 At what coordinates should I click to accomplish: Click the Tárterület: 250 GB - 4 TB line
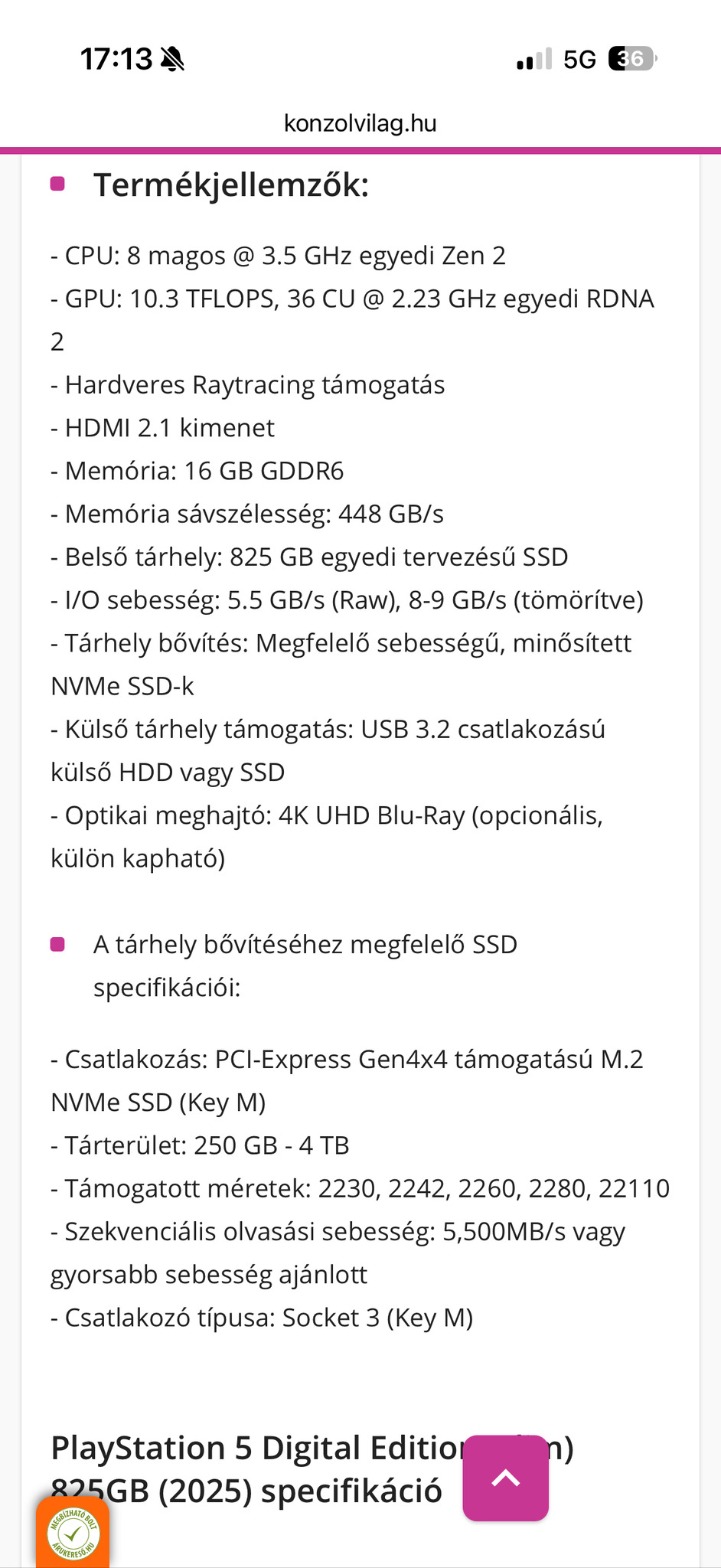click(200, 1145)
